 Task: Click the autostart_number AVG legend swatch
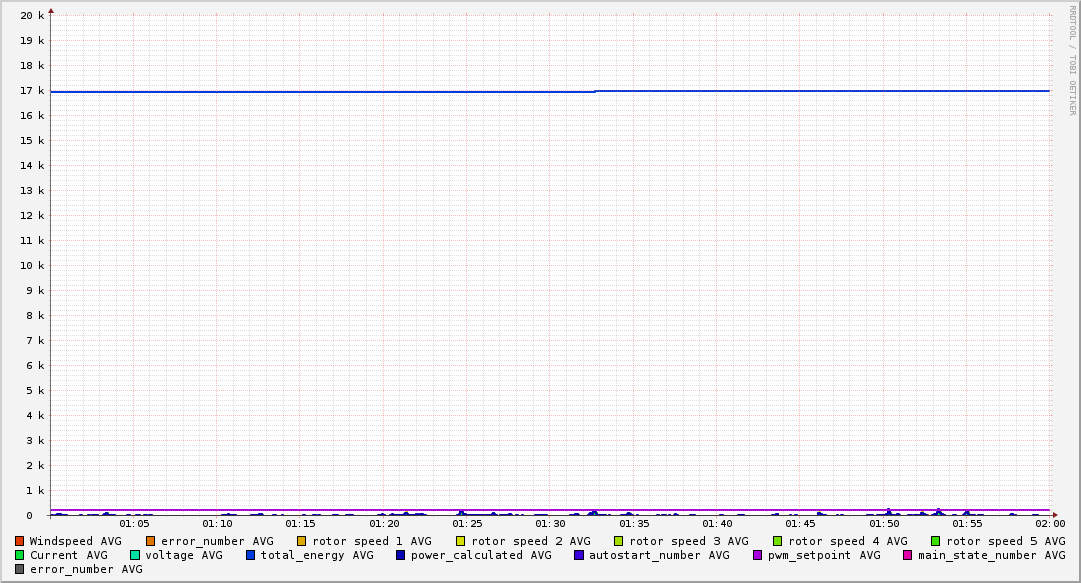pos(579,555)
